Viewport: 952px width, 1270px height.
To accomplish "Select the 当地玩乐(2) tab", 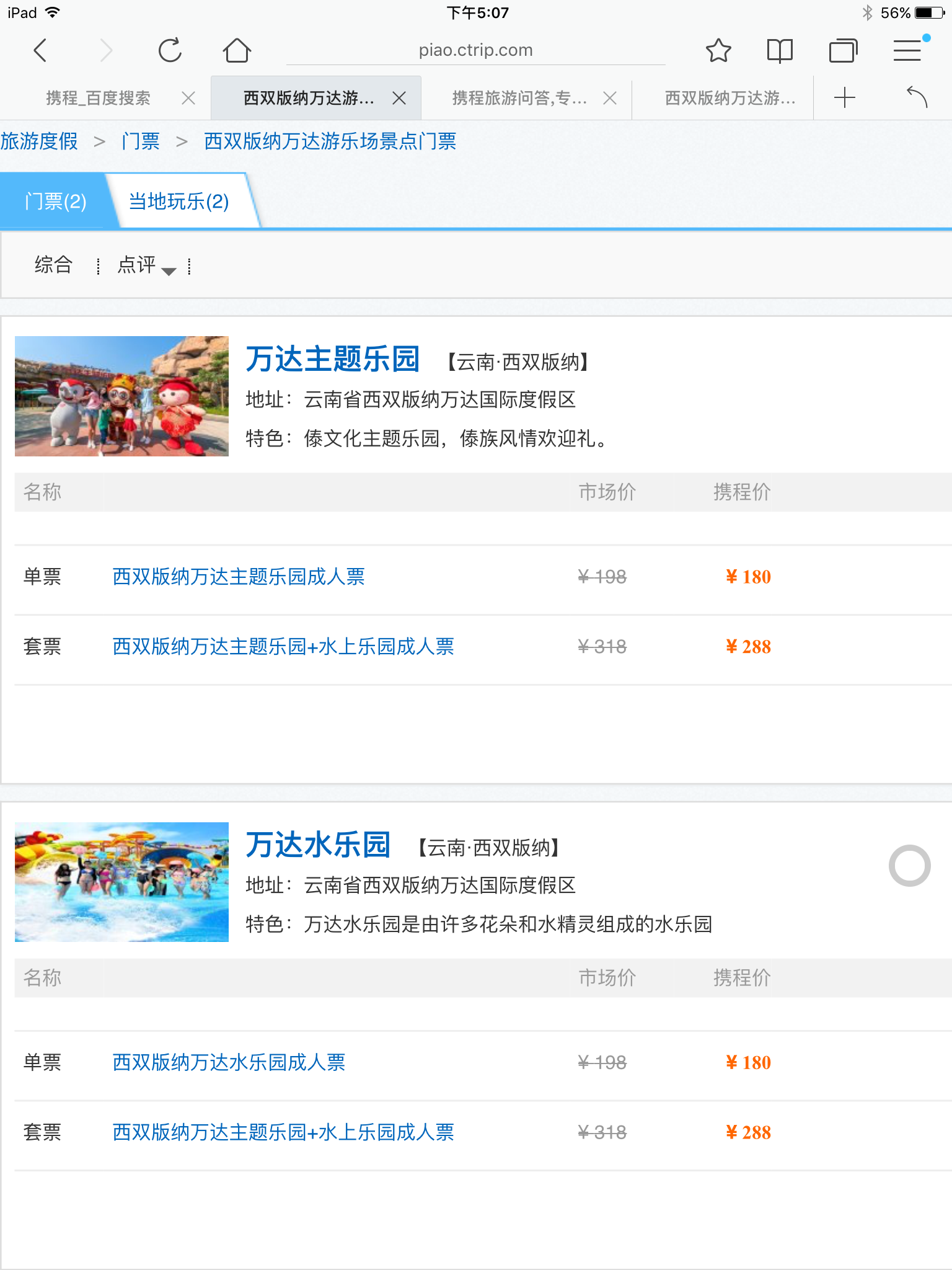I will pyautogui.click(x=179, y=202).
